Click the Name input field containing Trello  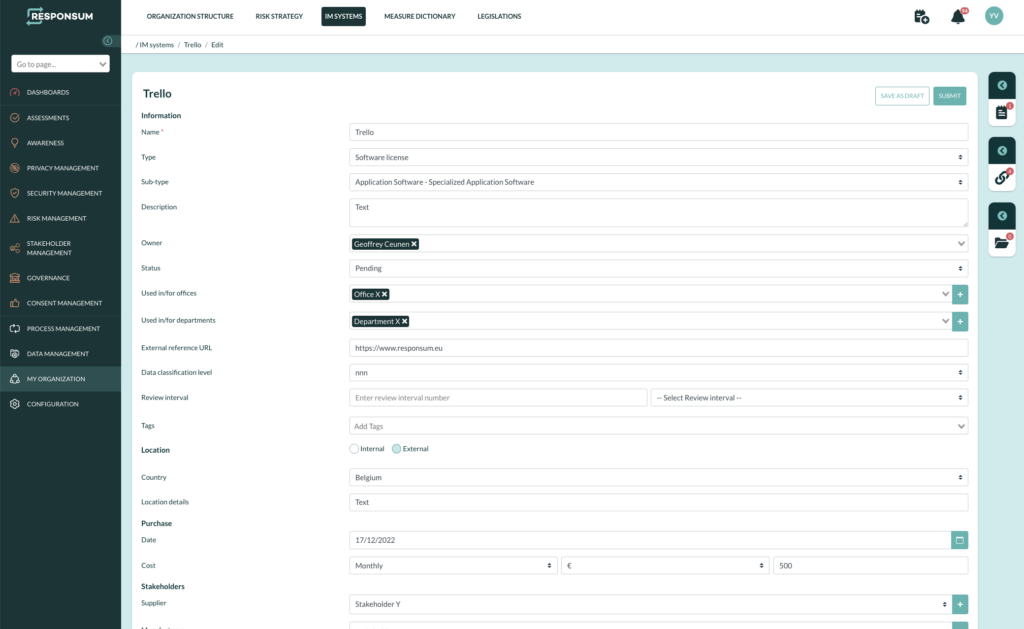(658, 132)
